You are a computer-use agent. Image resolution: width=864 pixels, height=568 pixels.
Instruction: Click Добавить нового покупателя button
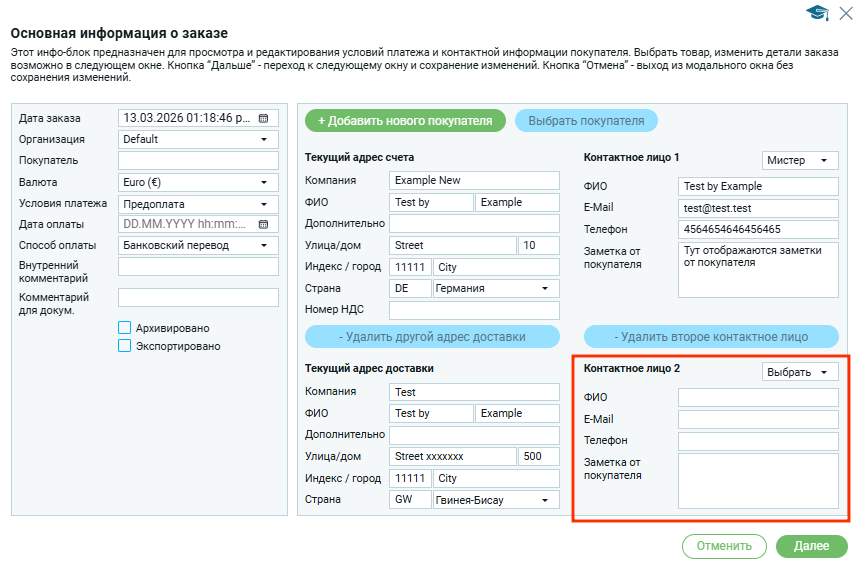point(405,121)
